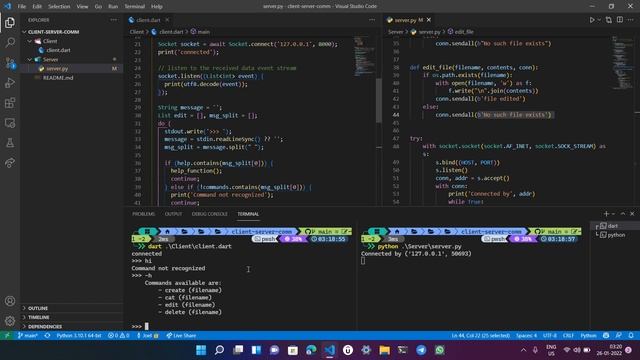Open the Search view in activity bar
This screenshot has width=640, height=360.
click(x=10, y=42)
